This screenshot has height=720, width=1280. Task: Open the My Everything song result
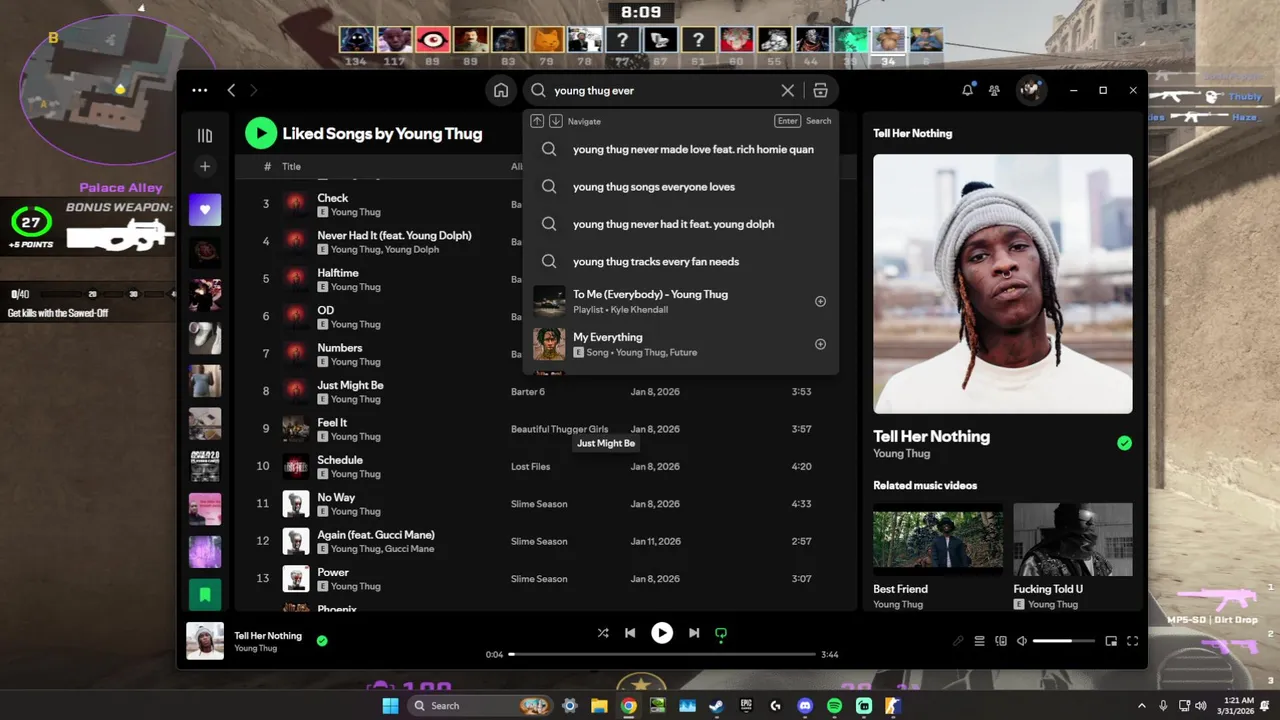[680, 344]
